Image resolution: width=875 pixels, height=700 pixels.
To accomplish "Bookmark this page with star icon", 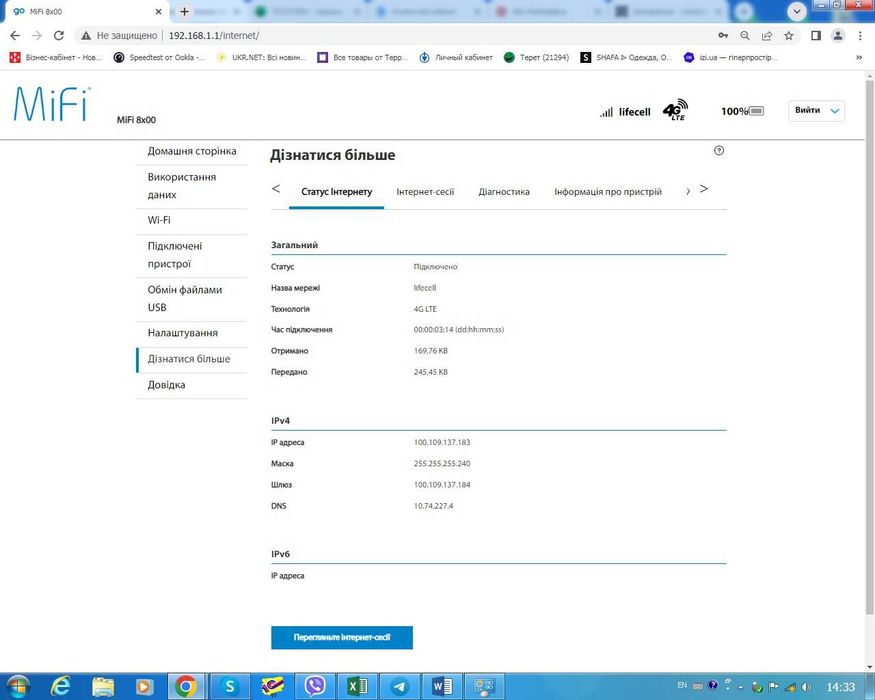I will pyautogui.click(x=789, y=35).
